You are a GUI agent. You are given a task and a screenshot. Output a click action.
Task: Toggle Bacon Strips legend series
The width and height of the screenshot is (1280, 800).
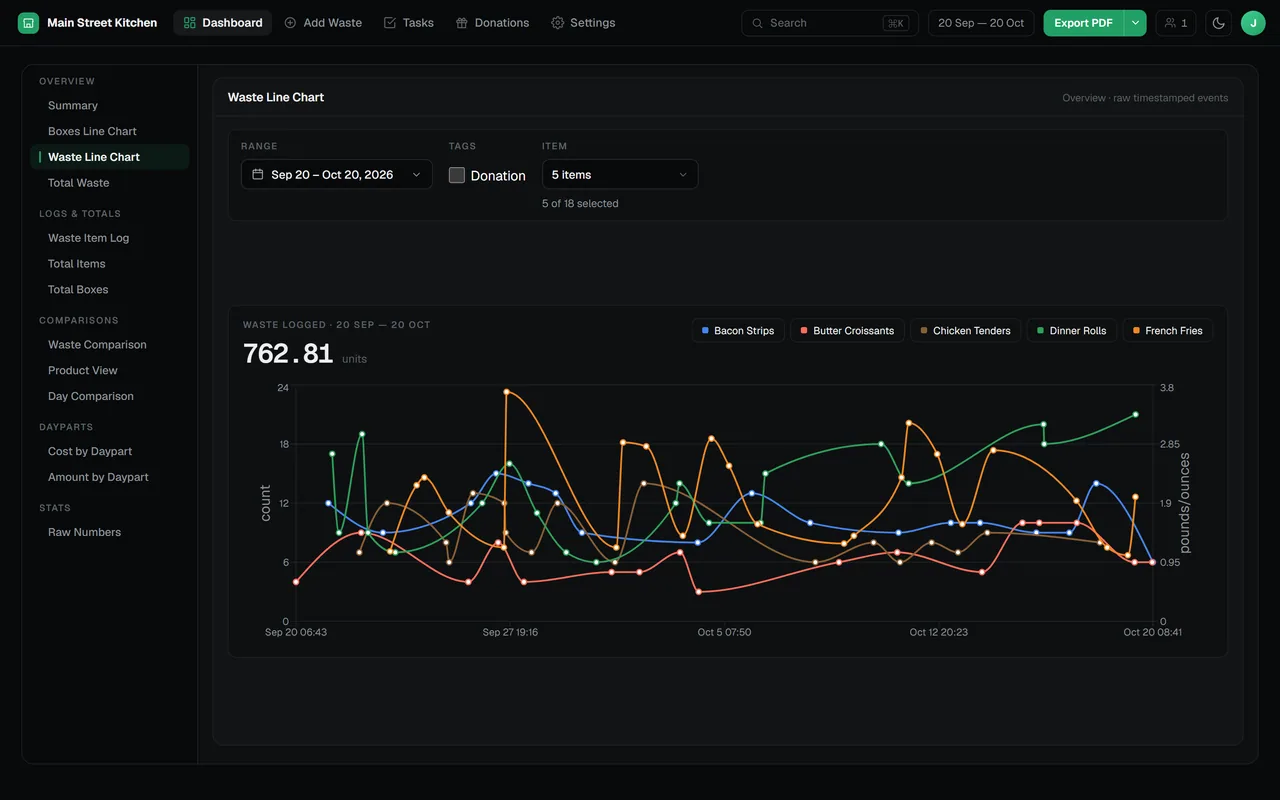click(738, 330)
